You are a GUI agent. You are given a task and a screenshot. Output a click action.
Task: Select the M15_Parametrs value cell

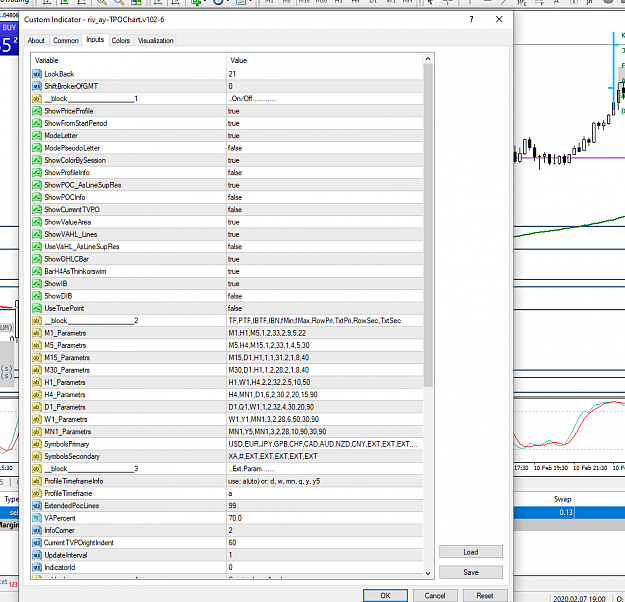click(x=325, y=358)
